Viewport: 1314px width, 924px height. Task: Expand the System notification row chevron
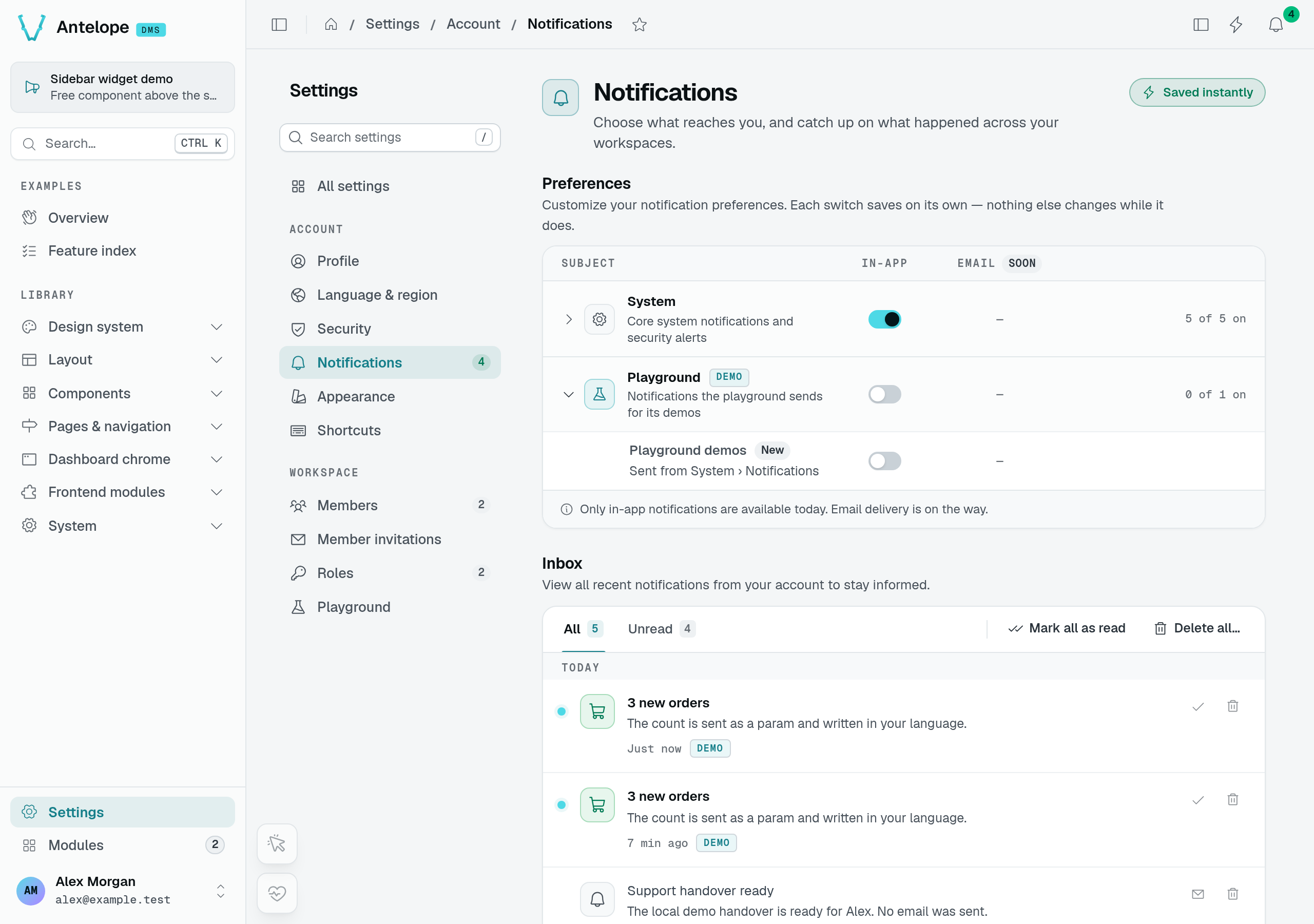(x=568, y=319)
